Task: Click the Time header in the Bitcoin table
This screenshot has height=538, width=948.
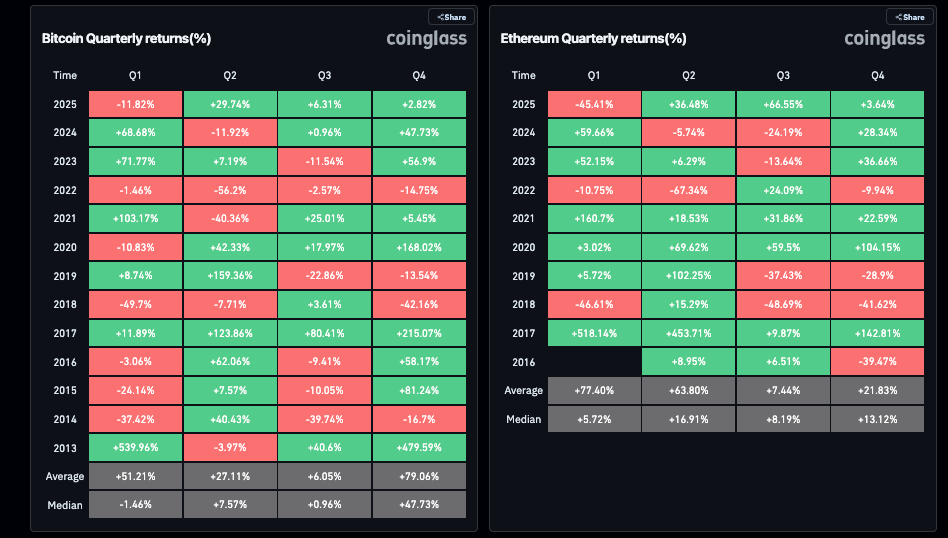Action: [x=65, y=75]
